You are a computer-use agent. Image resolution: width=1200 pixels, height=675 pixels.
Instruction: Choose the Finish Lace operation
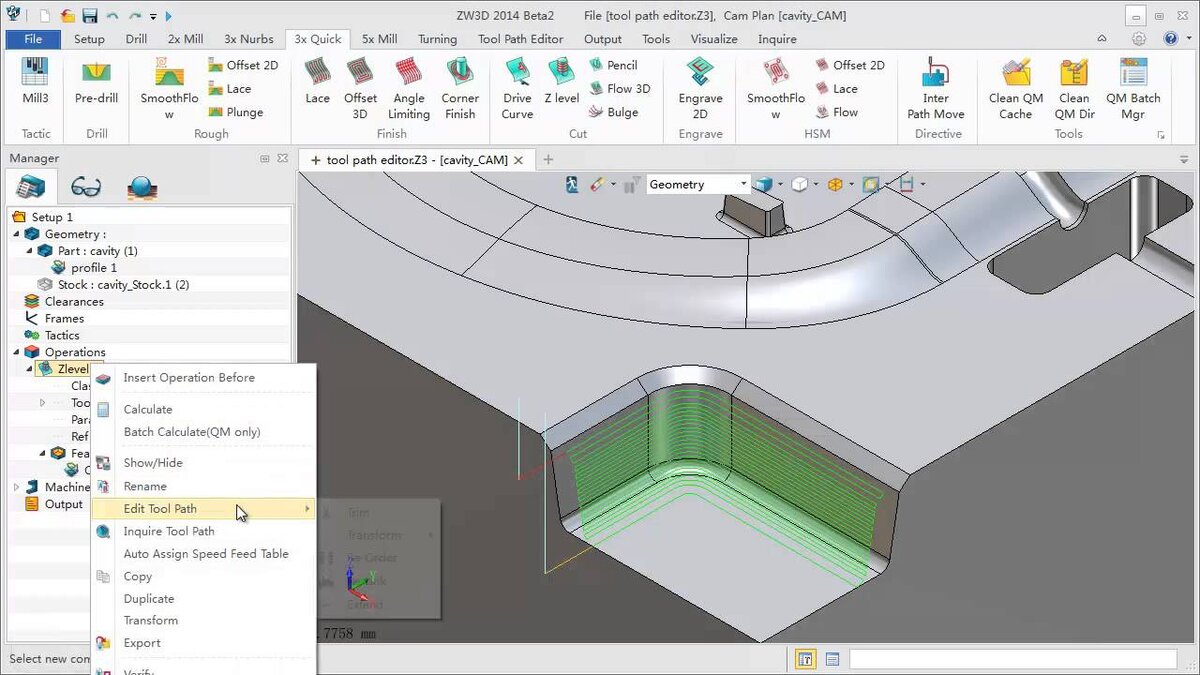coord(318,81)
